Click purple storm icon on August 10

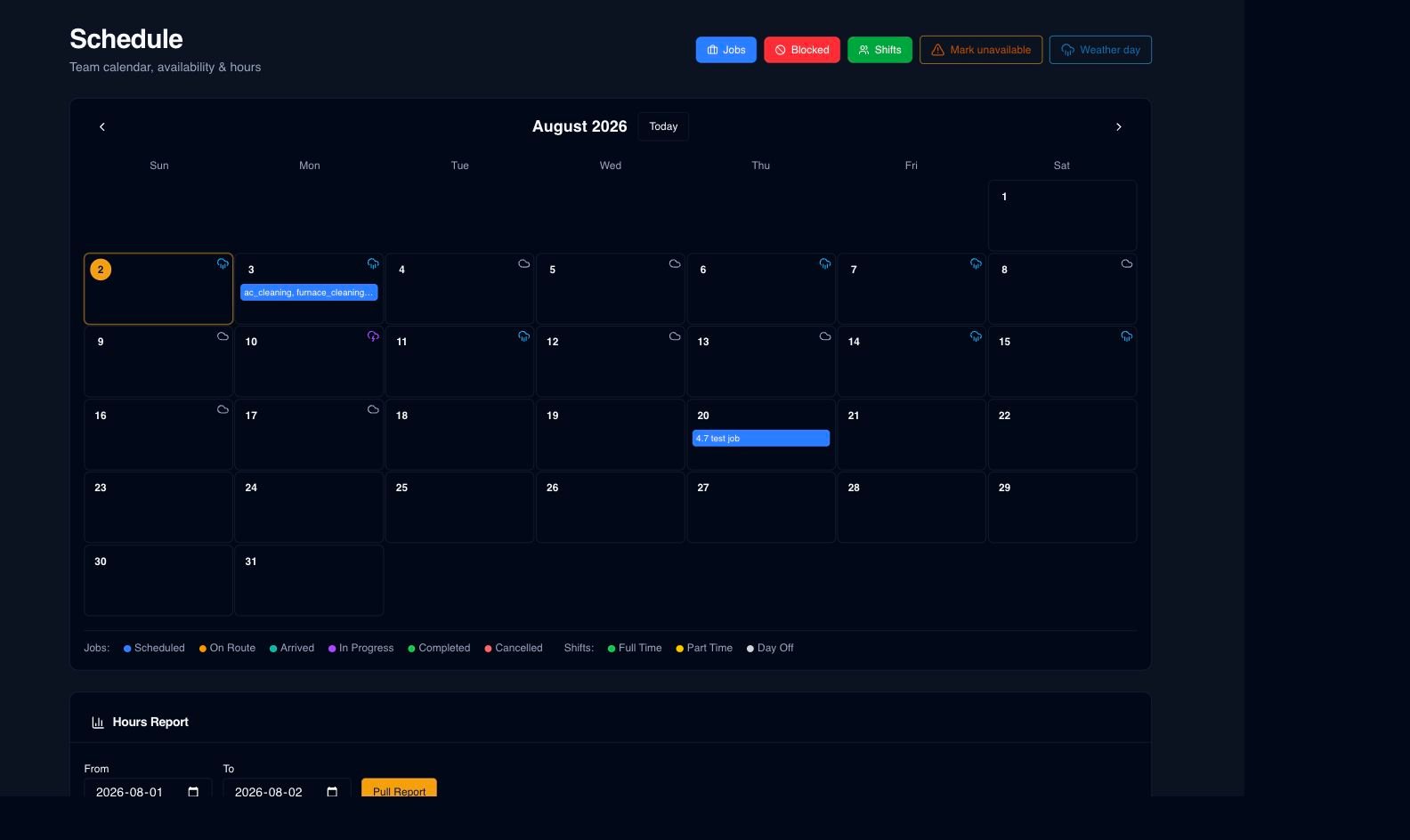coord(373,336)
